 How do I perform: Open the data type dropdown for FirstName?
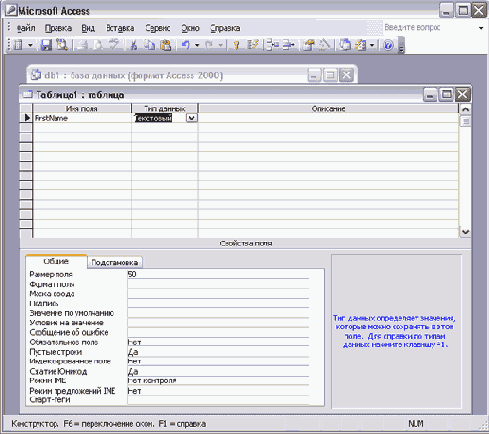coord(192,118)
